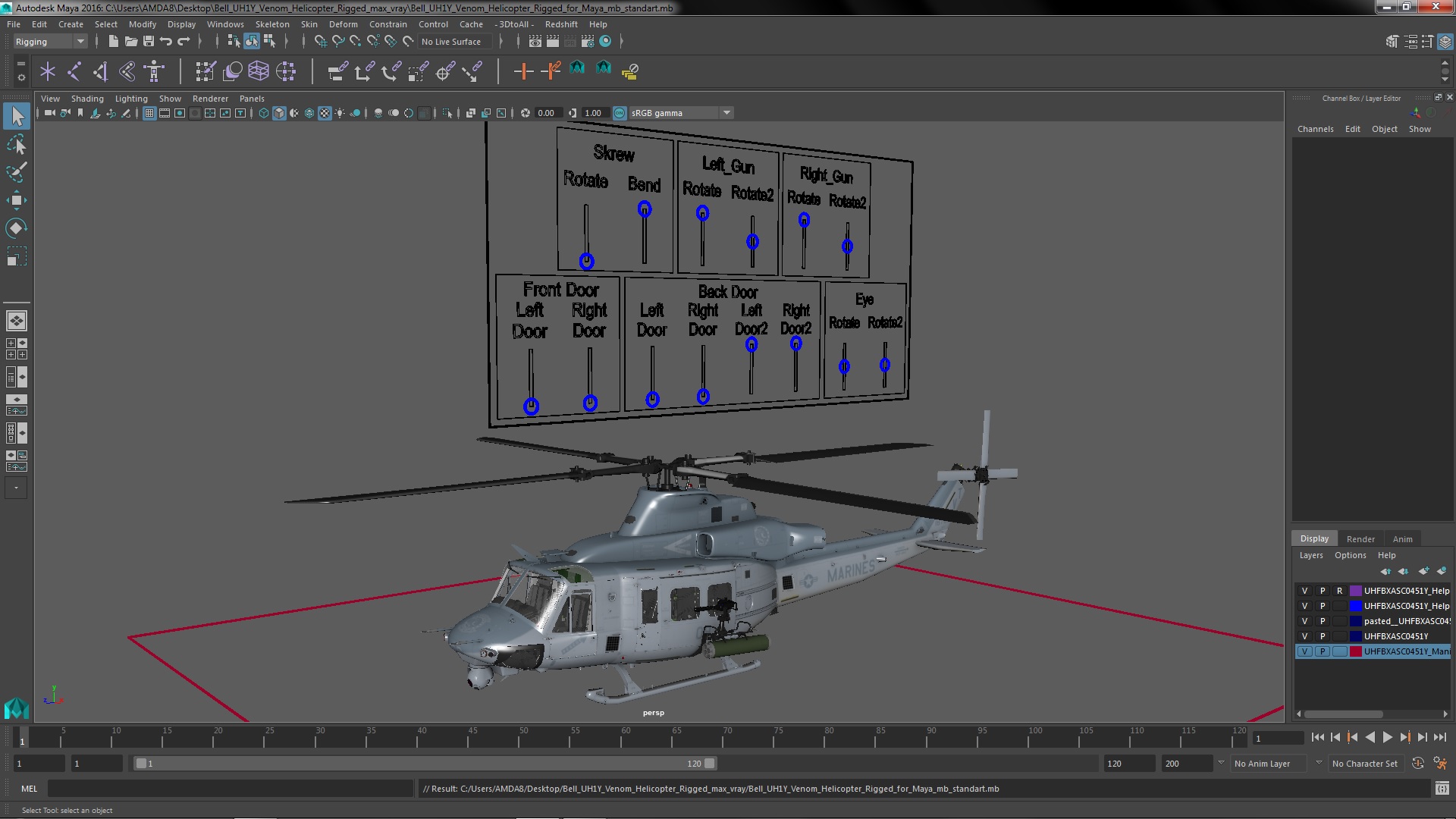Screen dimensions: 1456x819
Task: Toggle visibility V of UHFBXASC0451Y_Mani layer
Action: click(1304, 651)
